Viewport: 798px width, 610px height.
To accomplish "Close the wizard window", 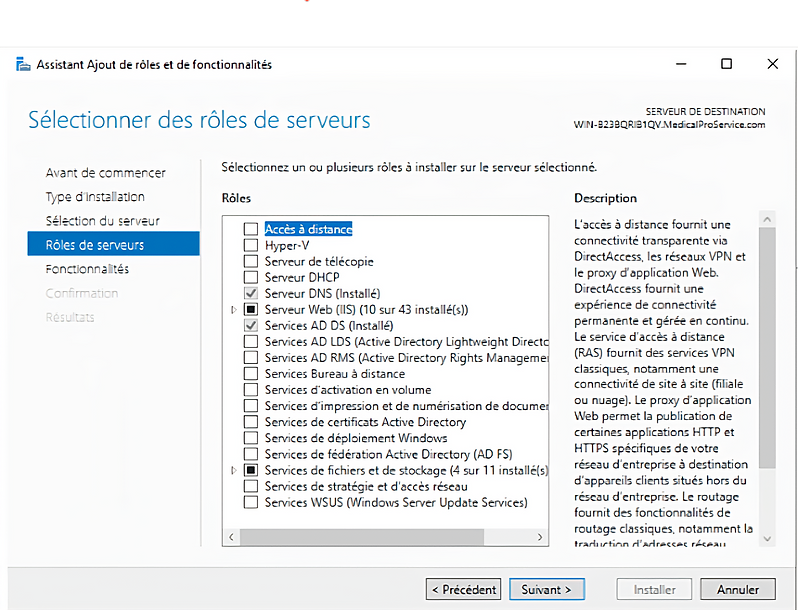I will 773,64.
